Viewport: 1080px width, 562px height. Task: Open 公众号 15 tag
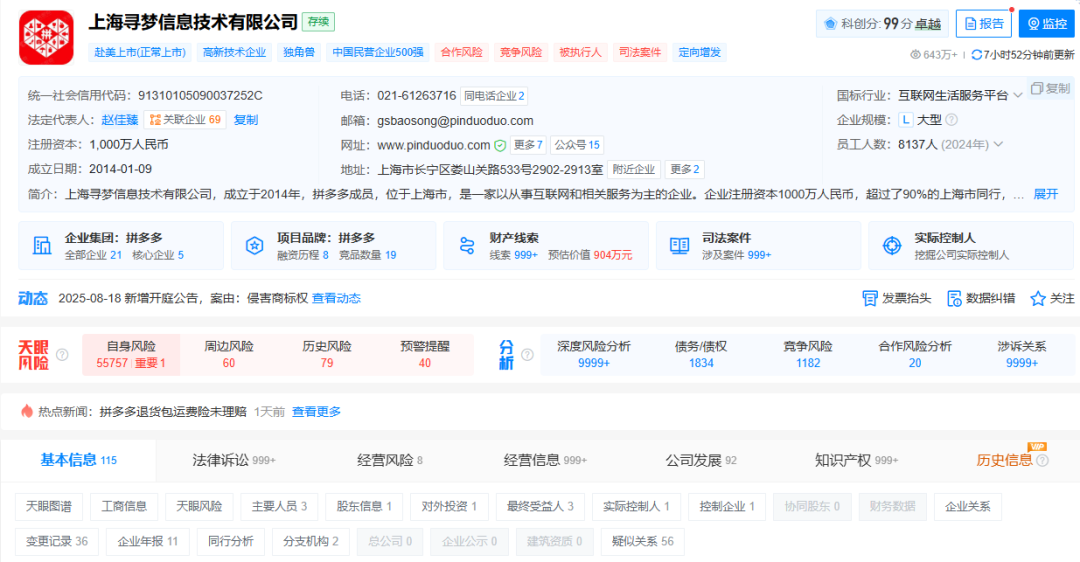pos(577,145)
